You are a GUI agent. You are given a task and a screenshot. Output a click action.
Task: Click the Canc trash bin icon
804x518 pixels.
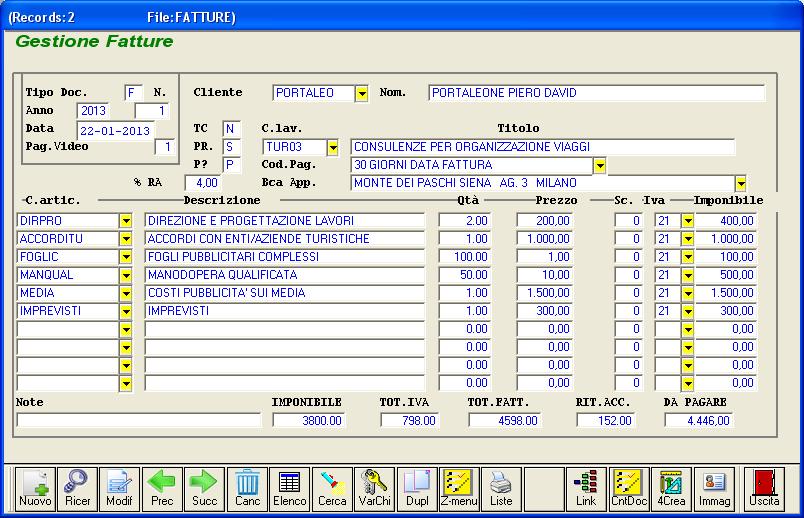247,489
